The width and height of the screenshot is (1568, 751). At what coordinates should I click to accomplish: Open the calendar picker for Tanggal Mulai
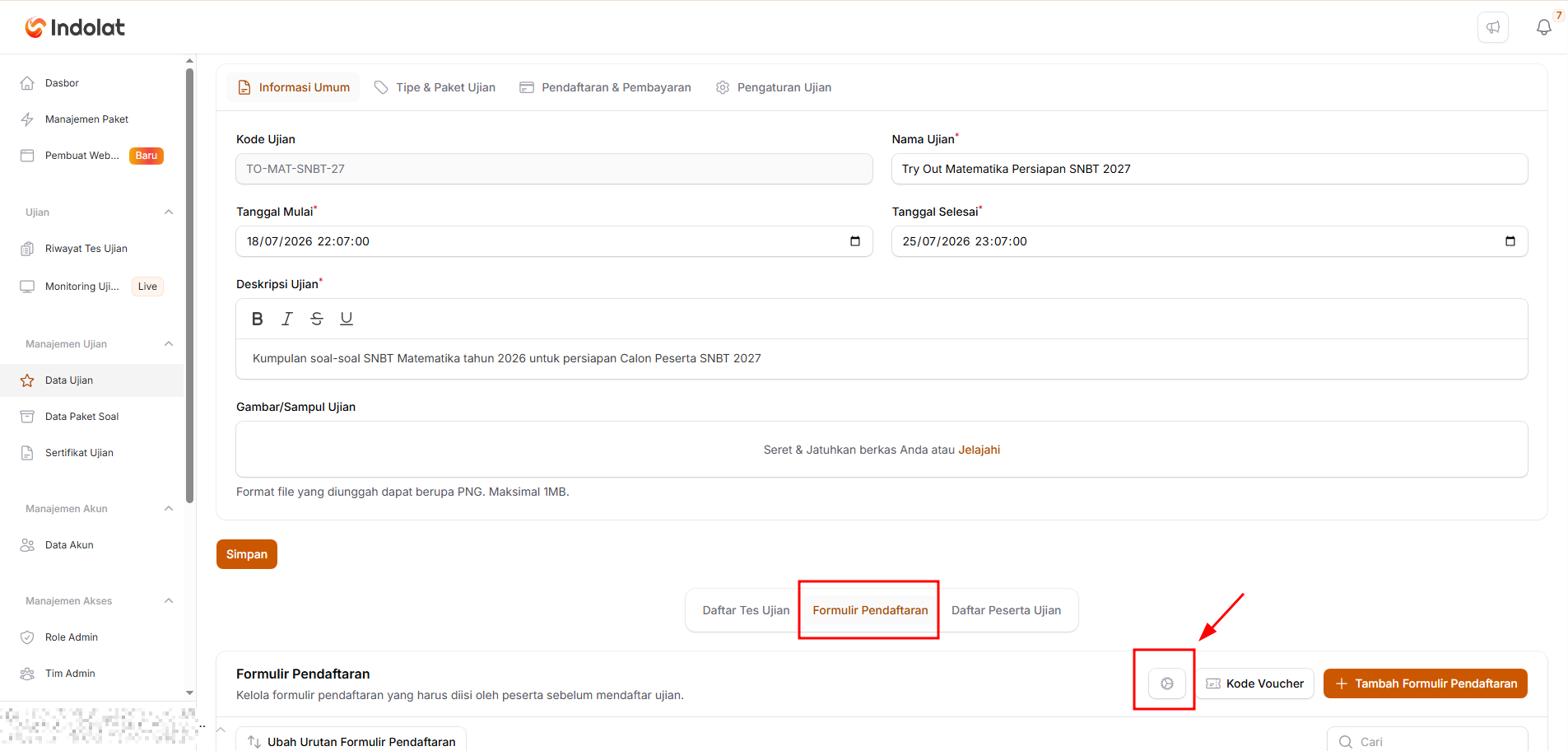pos(855,241)
